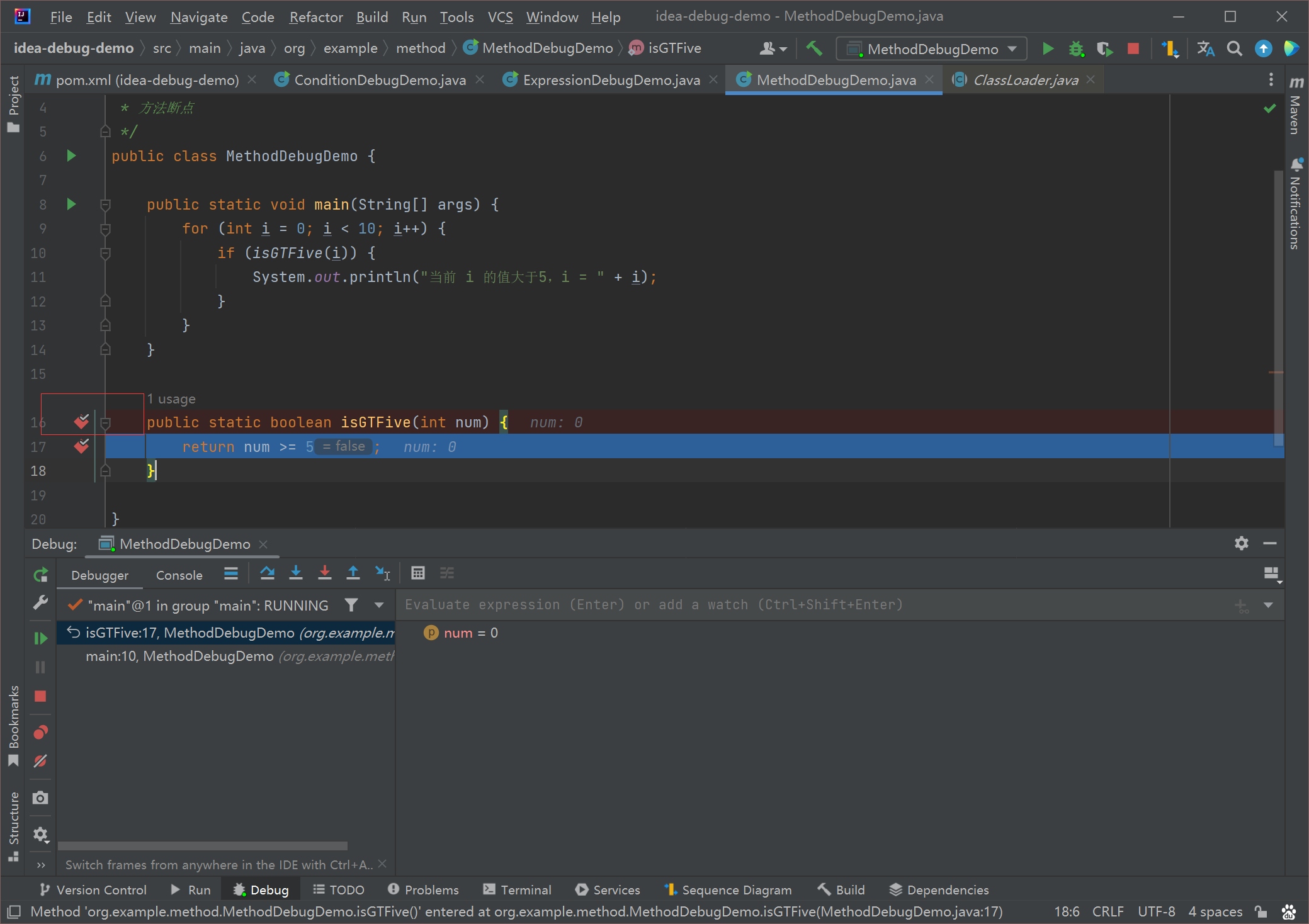Toggle the breakpoint on line 17
This screenshot has height=924, width=1309.
(81, 446)
